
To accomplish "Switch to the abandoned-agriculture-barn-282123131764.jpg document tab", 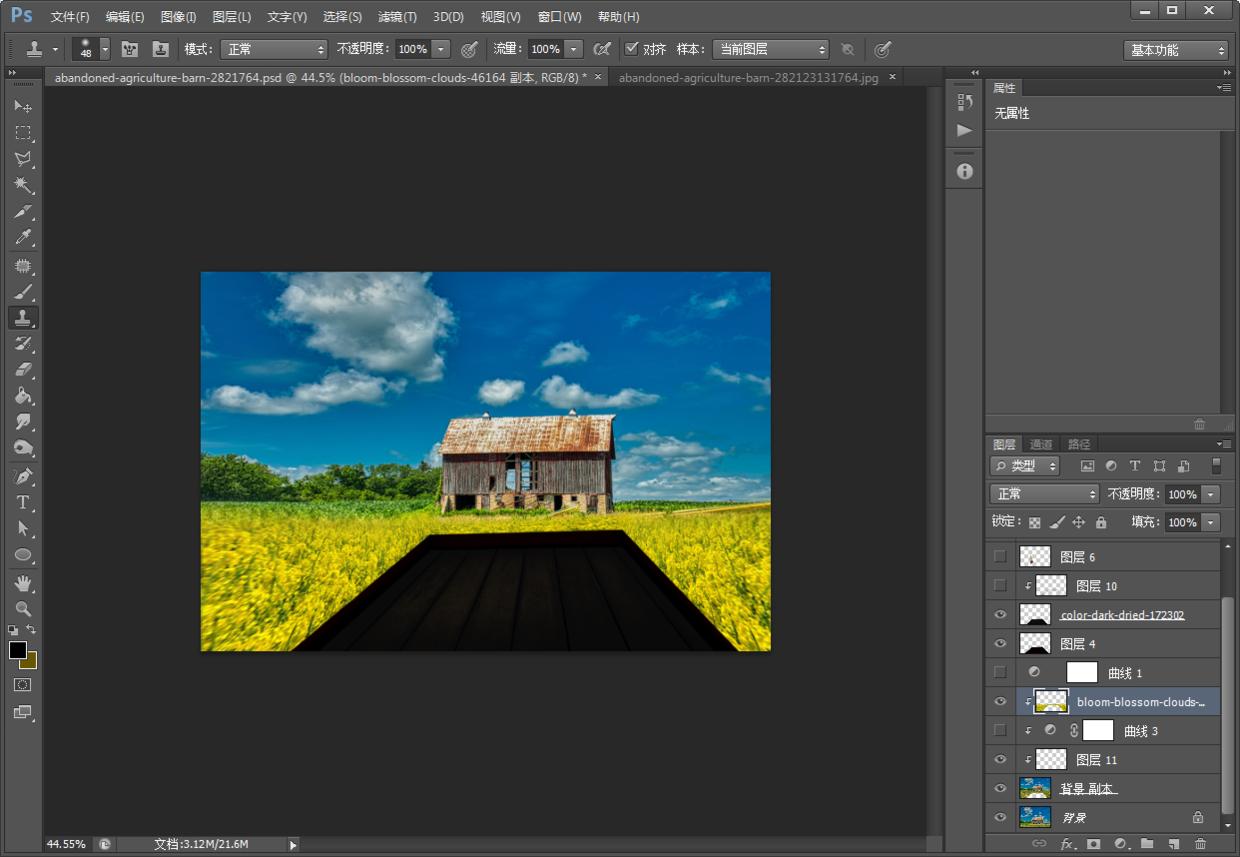I will pos(748,77).
